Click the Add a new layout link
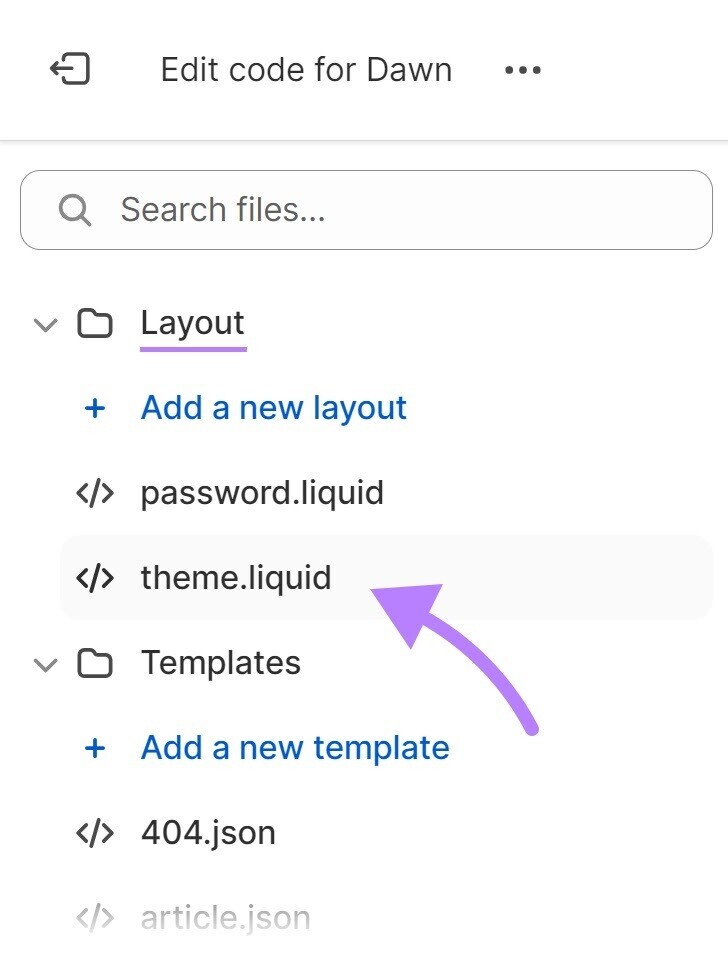 coord(273,408)
